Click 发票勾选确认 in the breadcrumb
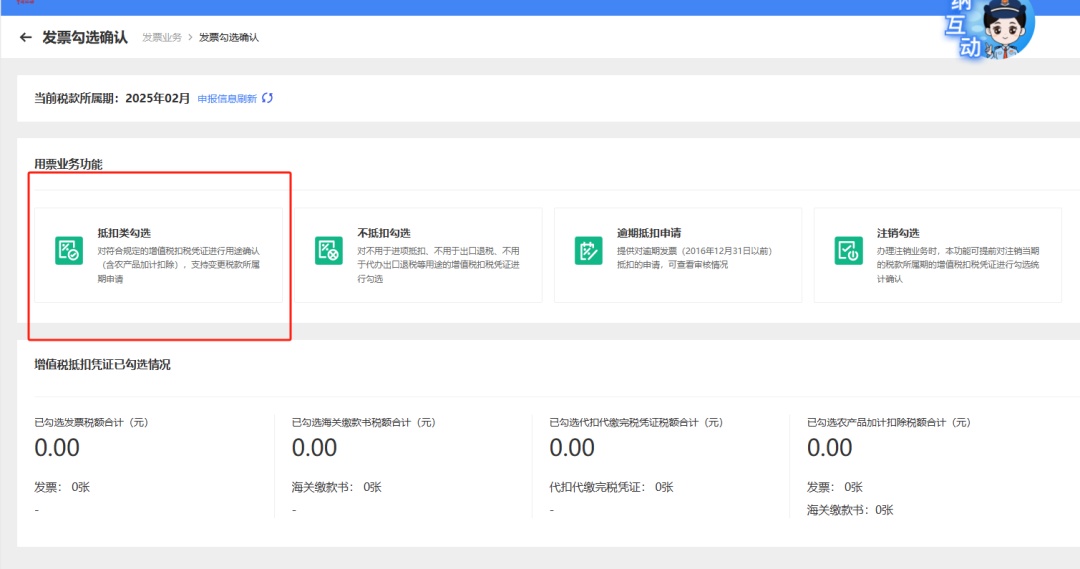 (229, 37)
